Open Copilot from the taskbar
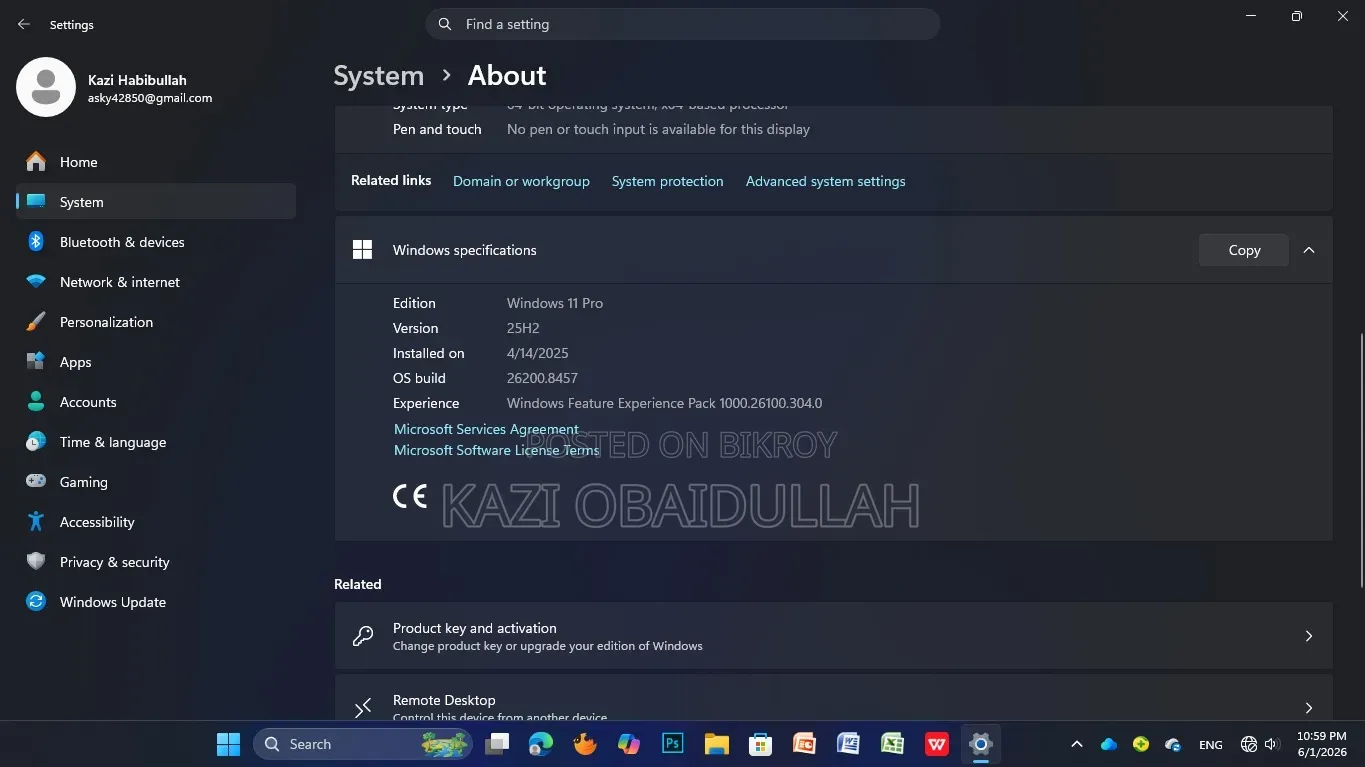Image resolution: width=1365 pixels, height=767 pixels. coord(629,744)
